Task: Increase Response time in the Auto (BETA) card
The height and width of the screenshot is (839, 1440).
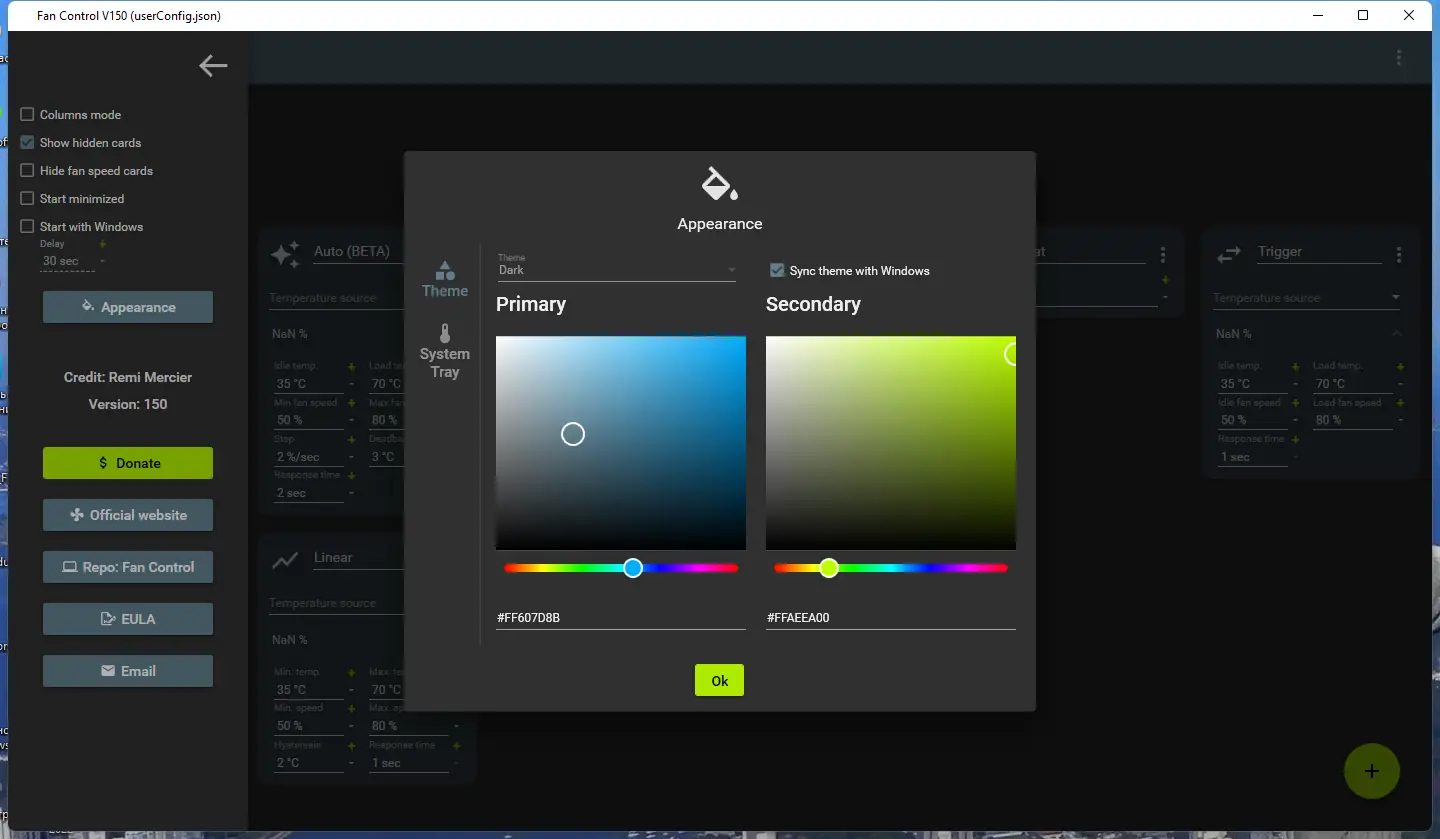Action: tap(351, 476)
